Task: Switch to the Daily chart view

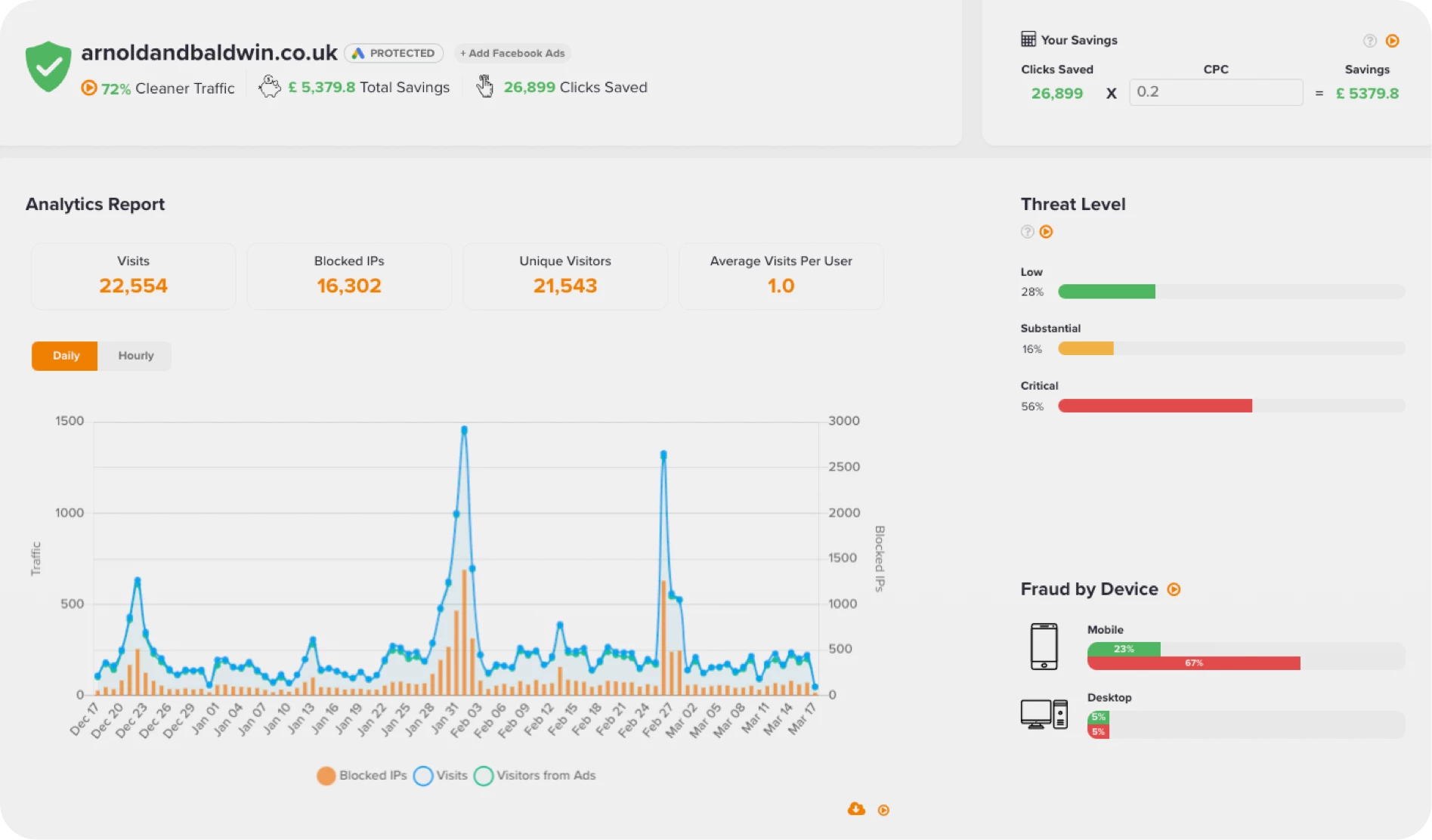Action: 65,356
